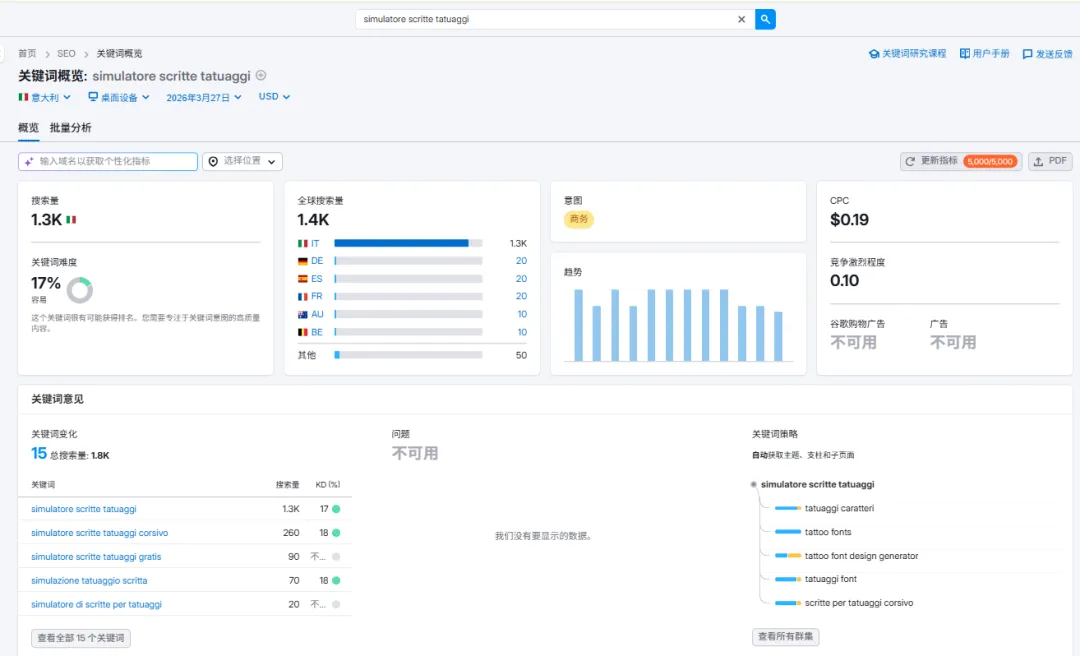Click 查看全部 15 个关键词 button
Viewport: 1080px width, 656px height.
click(81, 638)
